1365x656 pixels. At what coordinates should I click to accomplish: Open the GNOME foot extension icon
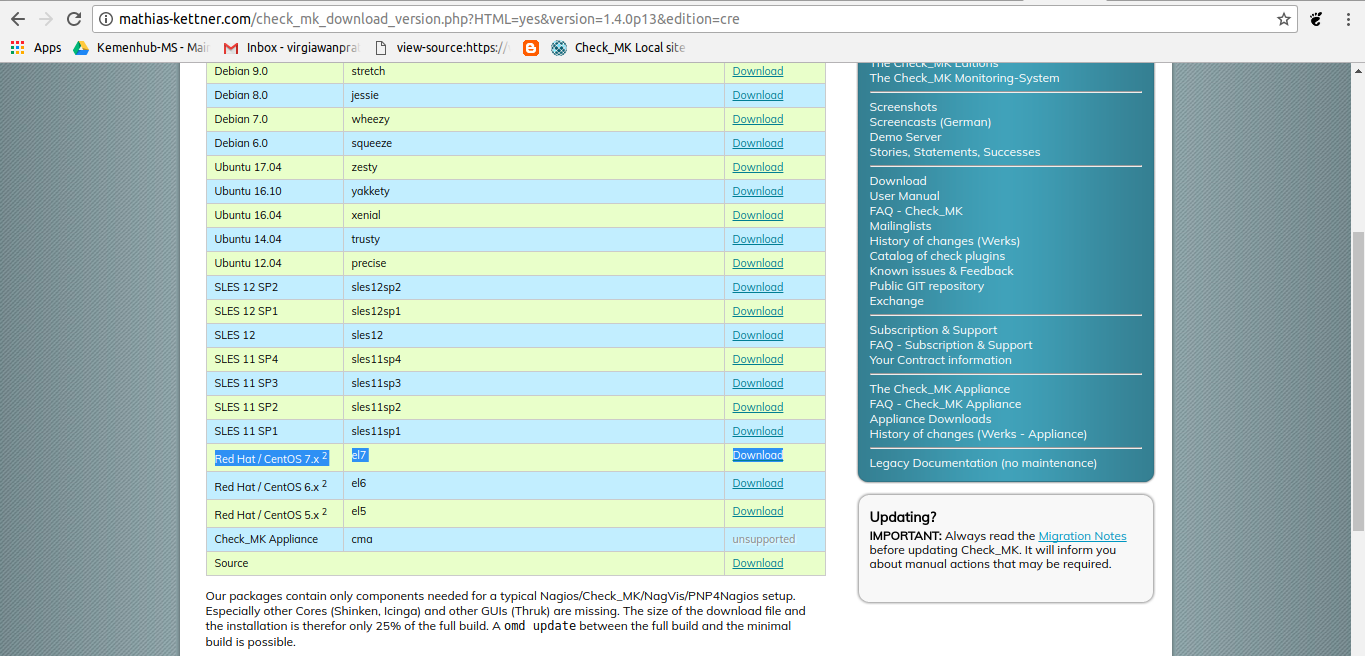[x=1317, y=19]
